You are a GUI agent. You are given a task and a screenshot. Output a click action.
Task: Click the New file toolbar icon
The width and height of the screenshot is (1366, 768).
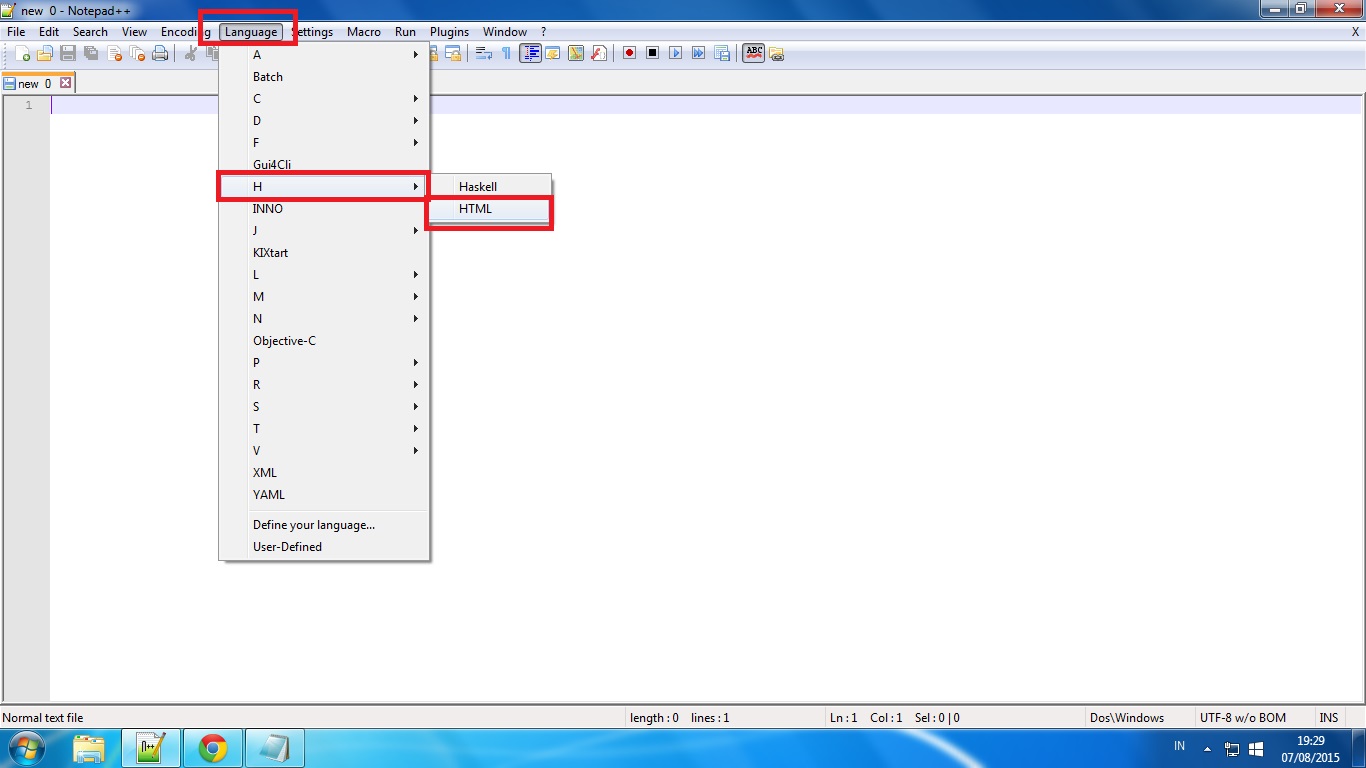(x=22, y=53)
